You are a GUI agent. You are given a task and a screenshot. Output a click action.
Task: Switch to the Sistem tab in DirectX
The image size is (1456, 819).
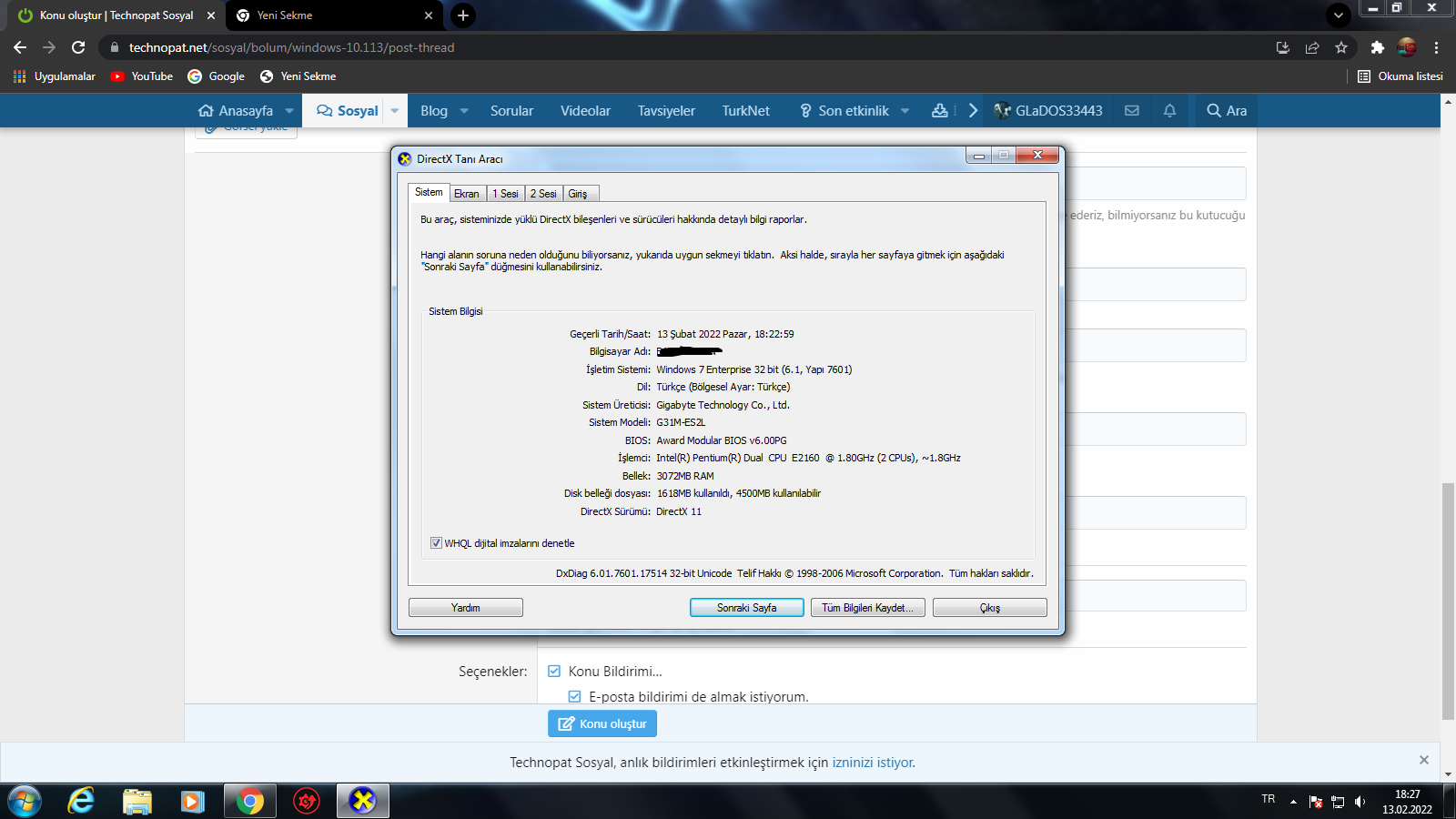429,192
